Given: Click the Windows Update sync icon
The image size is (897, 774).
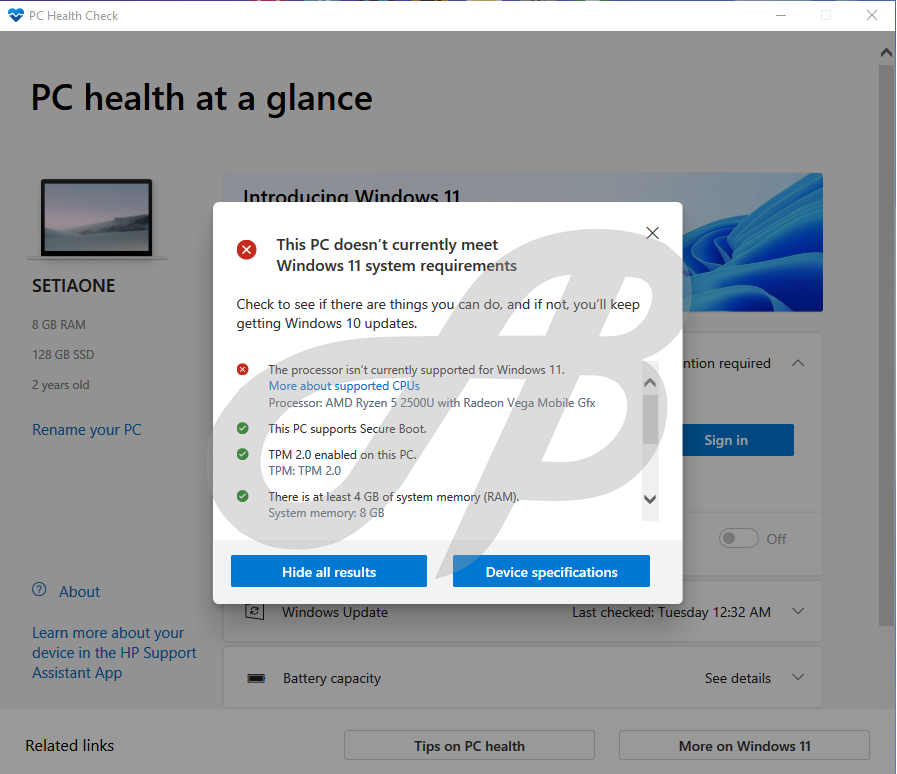Looking at the screenshot, I should tap(255, 611).
